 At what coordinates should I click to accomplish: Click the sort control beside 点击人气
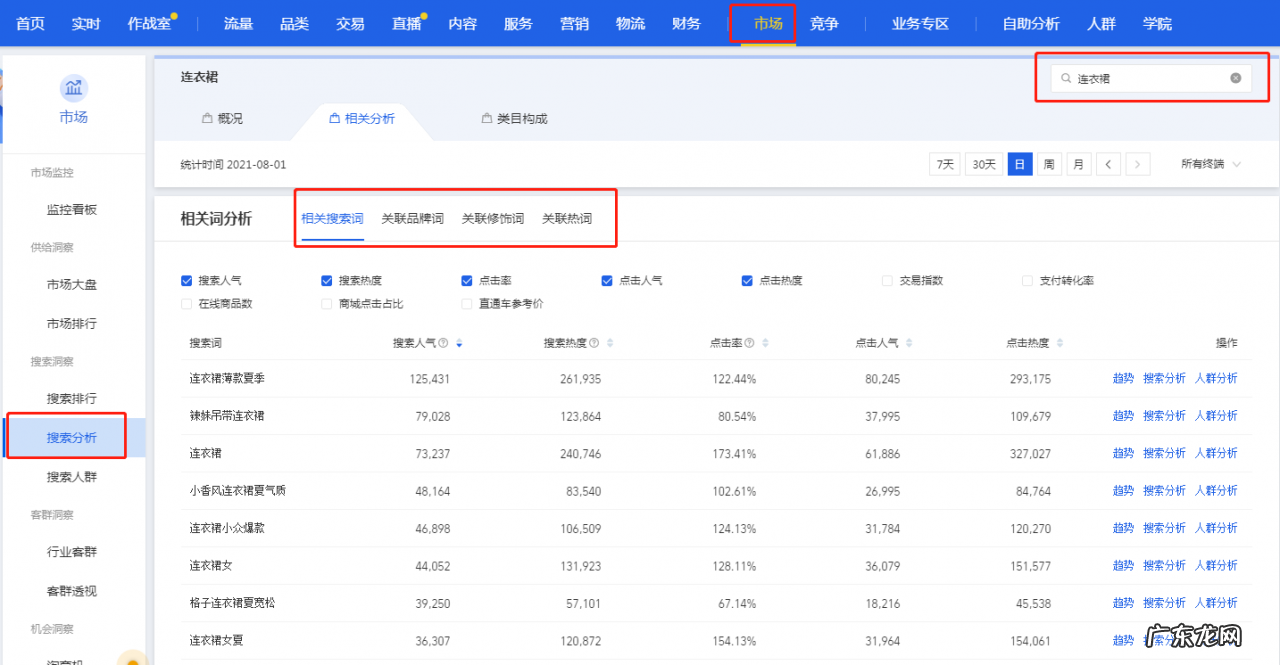[x=910, y=342]
